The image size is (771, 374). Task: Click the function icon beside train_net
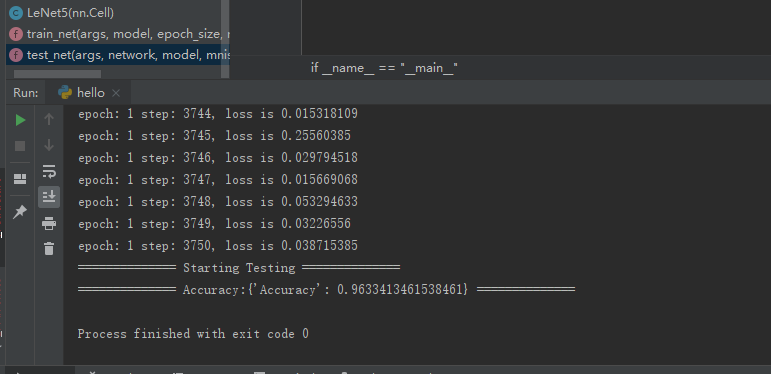coord(16,34)
